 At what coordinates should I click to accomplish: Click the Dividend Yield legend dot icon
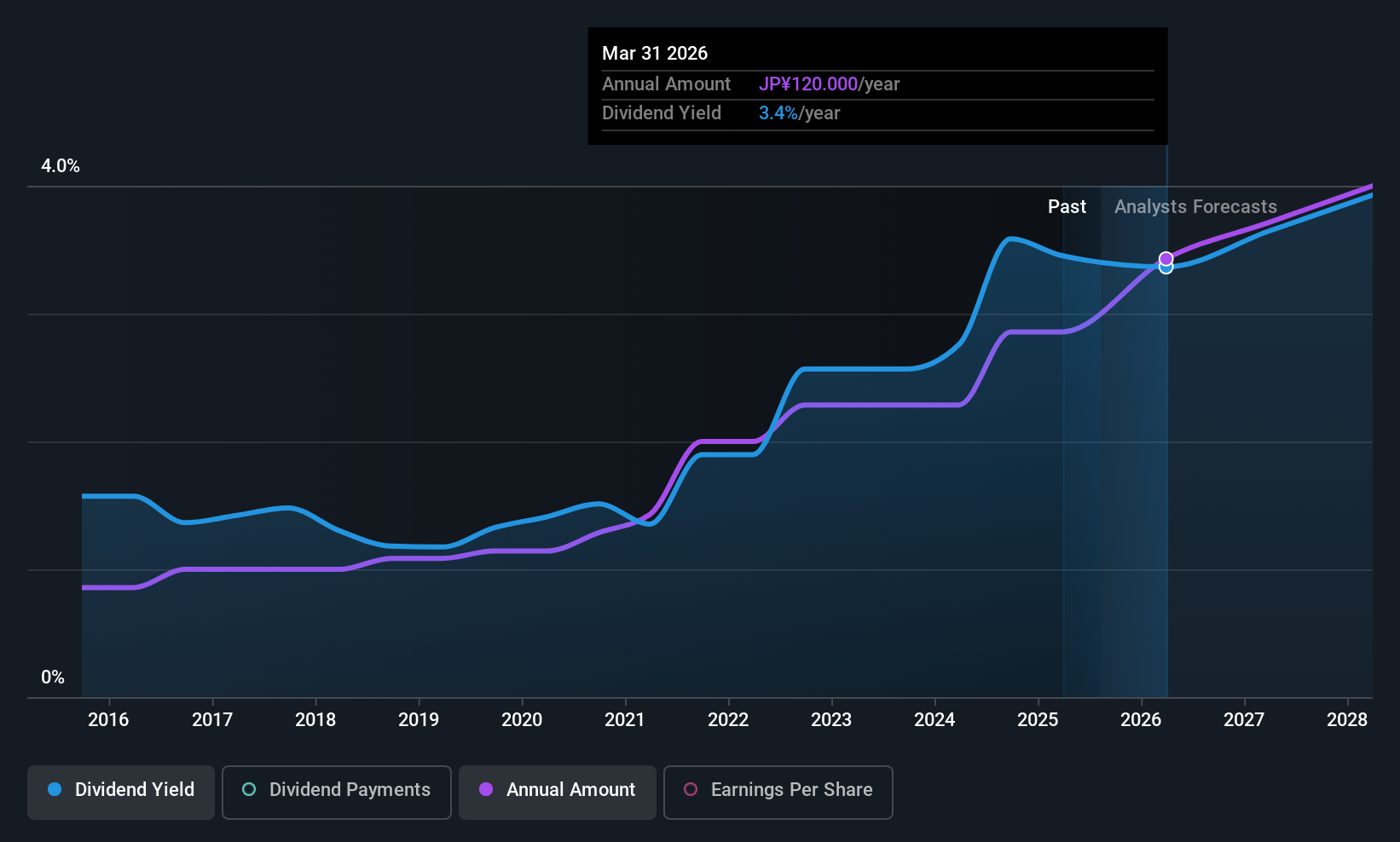(54, 790)
